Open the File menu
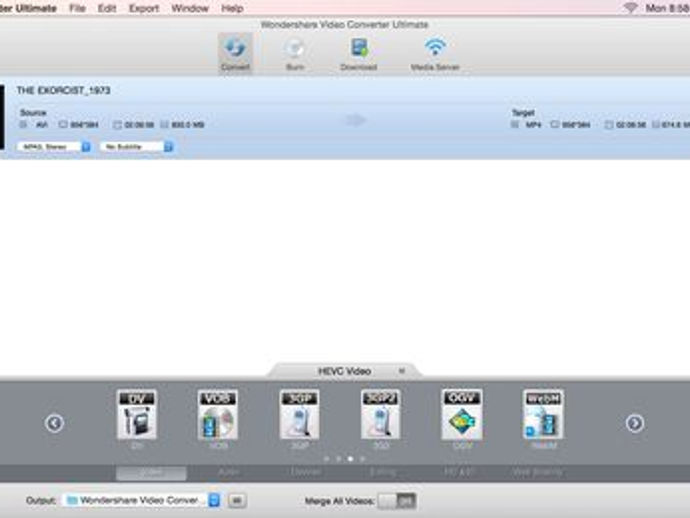This screenshot has height=518, width=690. [77, 8]
